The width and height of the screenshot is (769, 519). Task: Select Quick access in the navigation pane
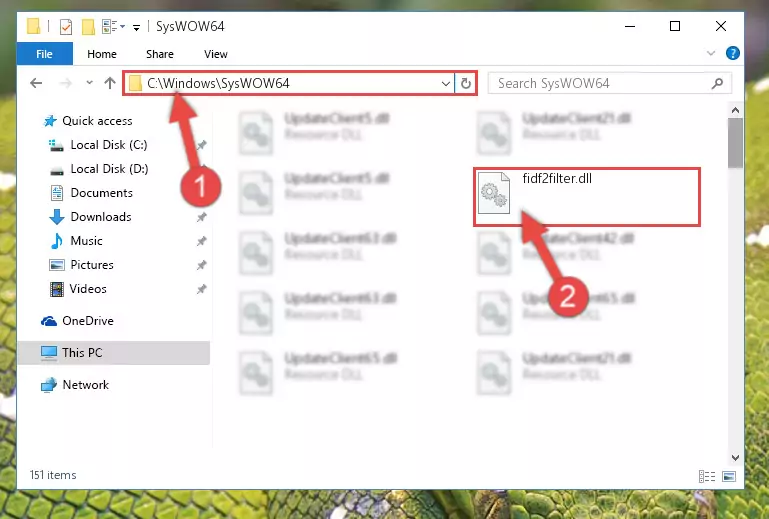(x=97, y=121)
